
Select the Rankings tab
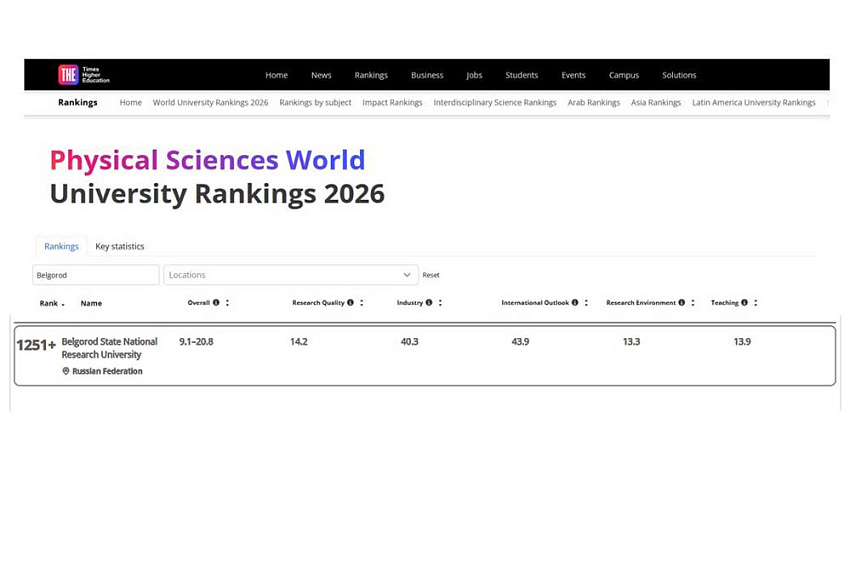pyautogui.click(x=61, y=246)
